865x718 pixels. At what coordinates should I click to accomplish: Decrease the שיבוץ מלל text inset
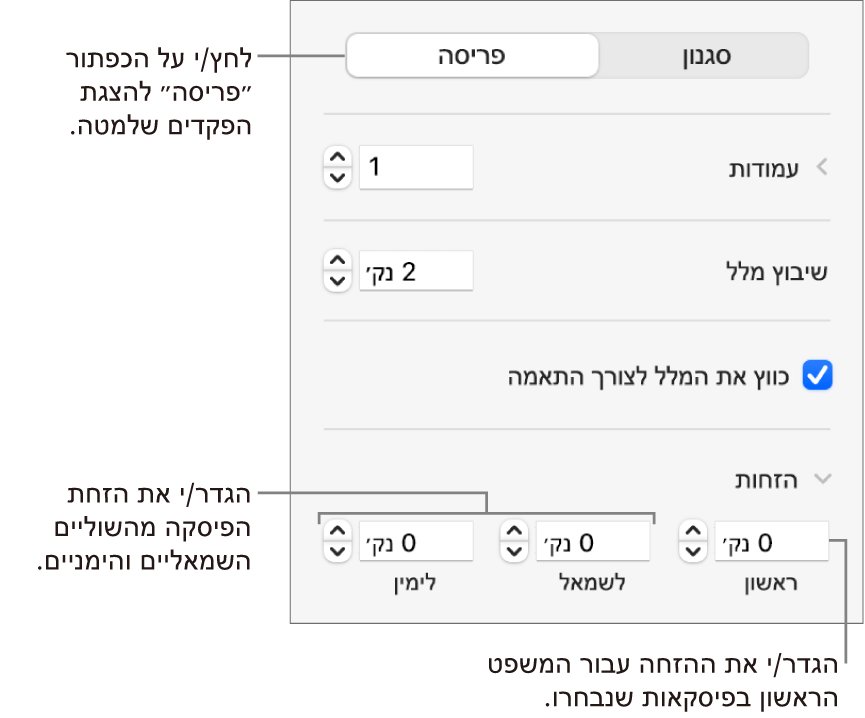point(339,280)
